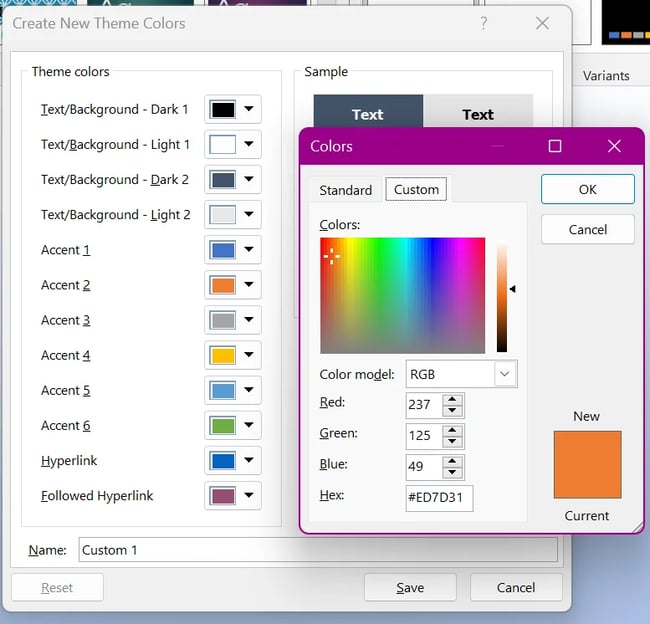This screenshot has height=624, width=650.
Task: Expand the Color model RGB combo box
Action: click(504, 374)
